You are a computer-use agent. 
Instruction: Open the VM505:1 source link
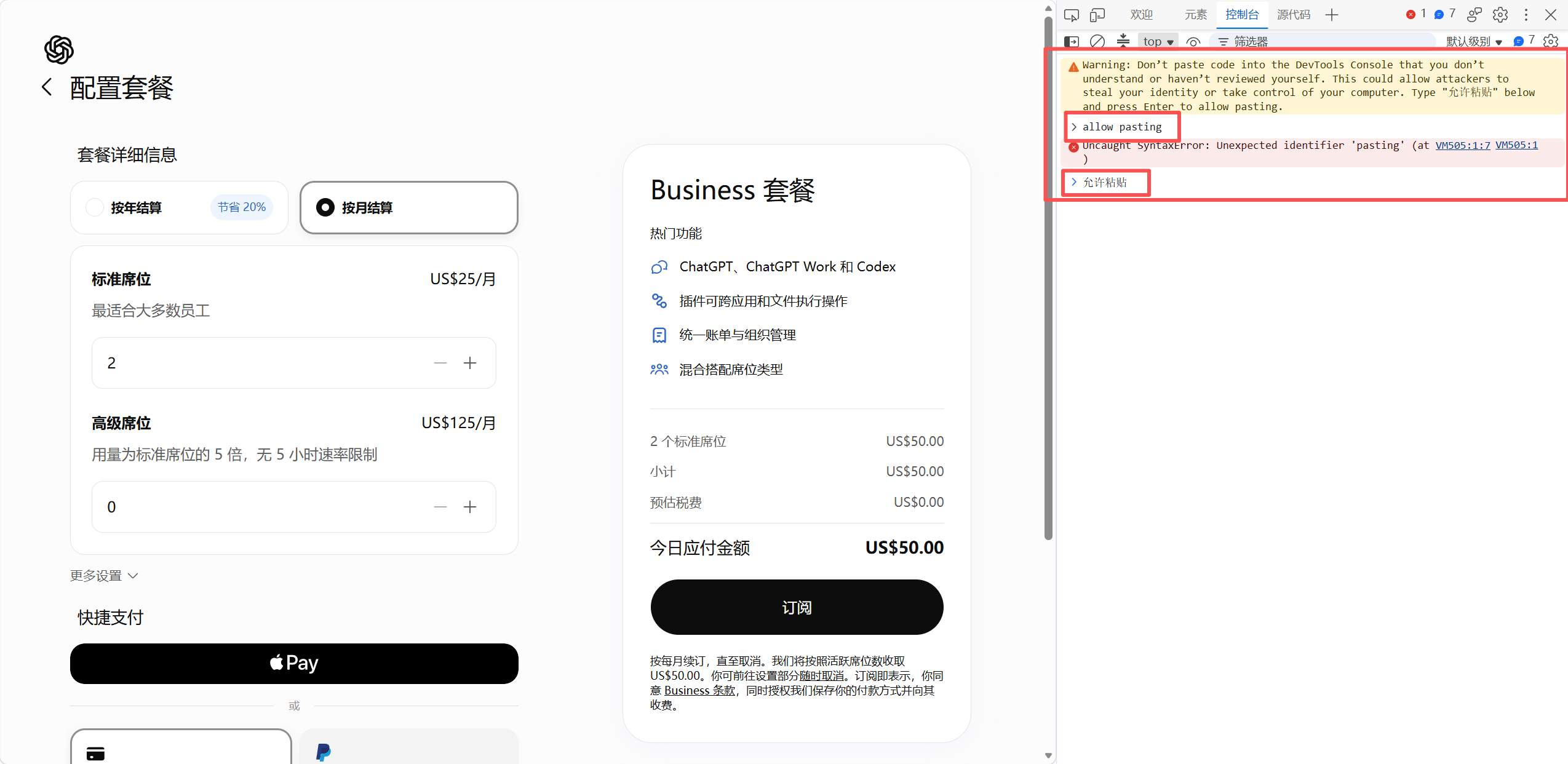tap(1516, 145)
